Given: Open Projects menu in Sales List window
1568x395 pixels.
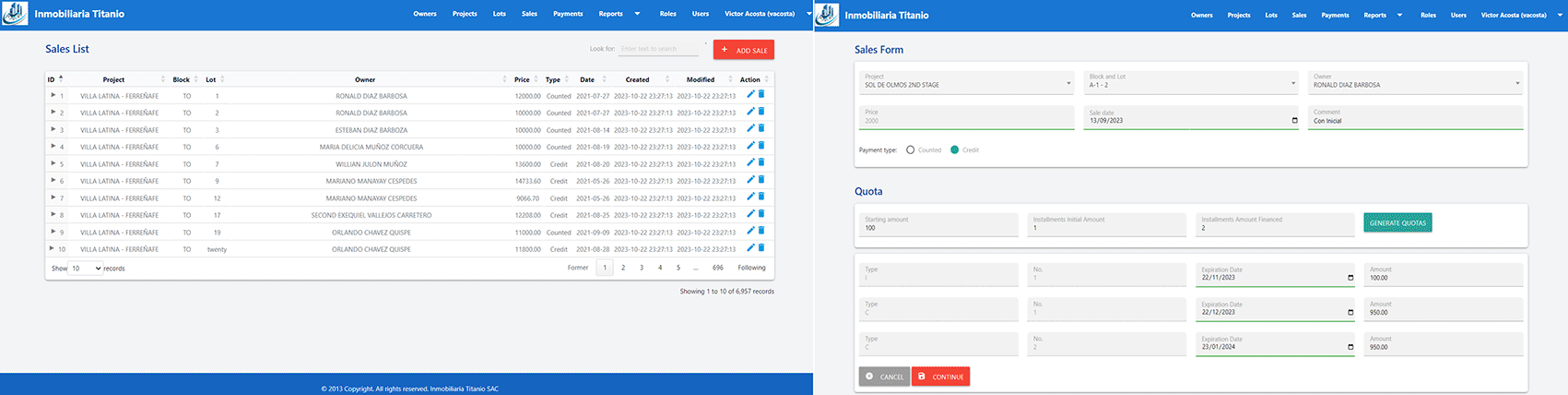Looking at the screenshot, I should [465, 14].
